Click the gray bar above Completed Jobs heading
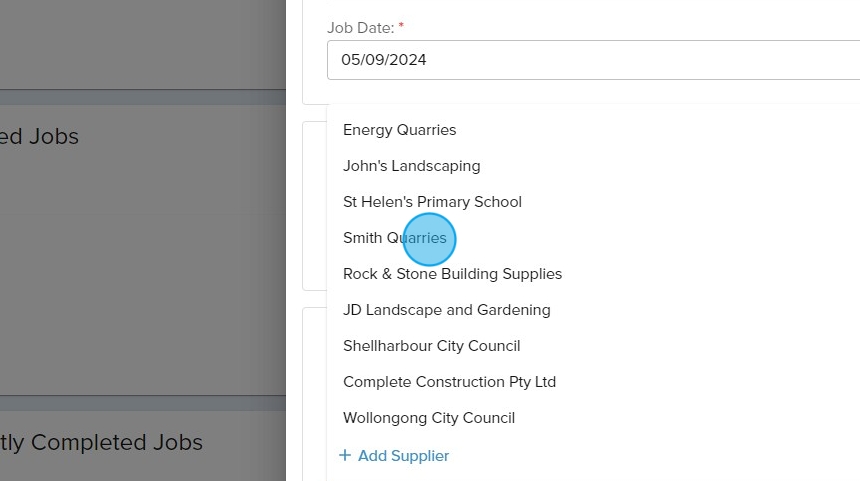This screenshot has height=481, width=860. click(x=140, y=403)
